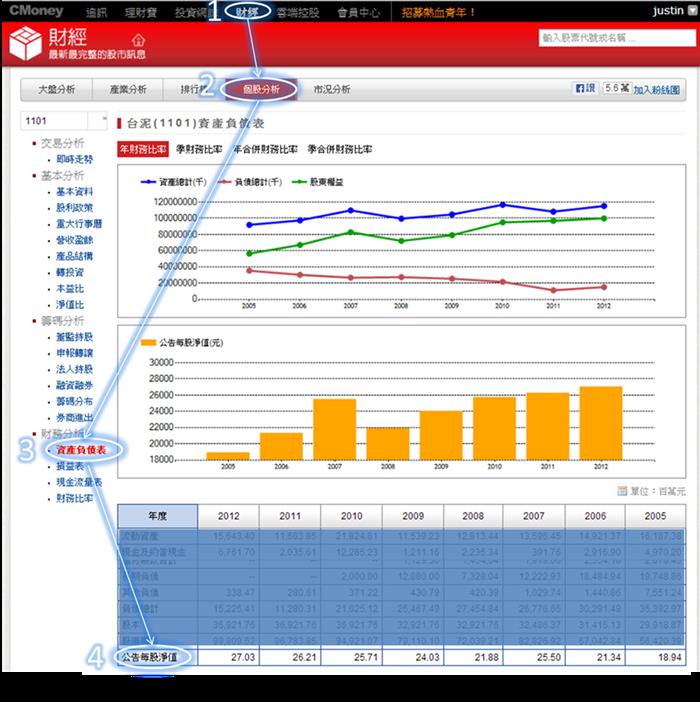Open 淨值比 in the sidebar
This screenshot has height=702, width=700.
(x=70, y=305)
